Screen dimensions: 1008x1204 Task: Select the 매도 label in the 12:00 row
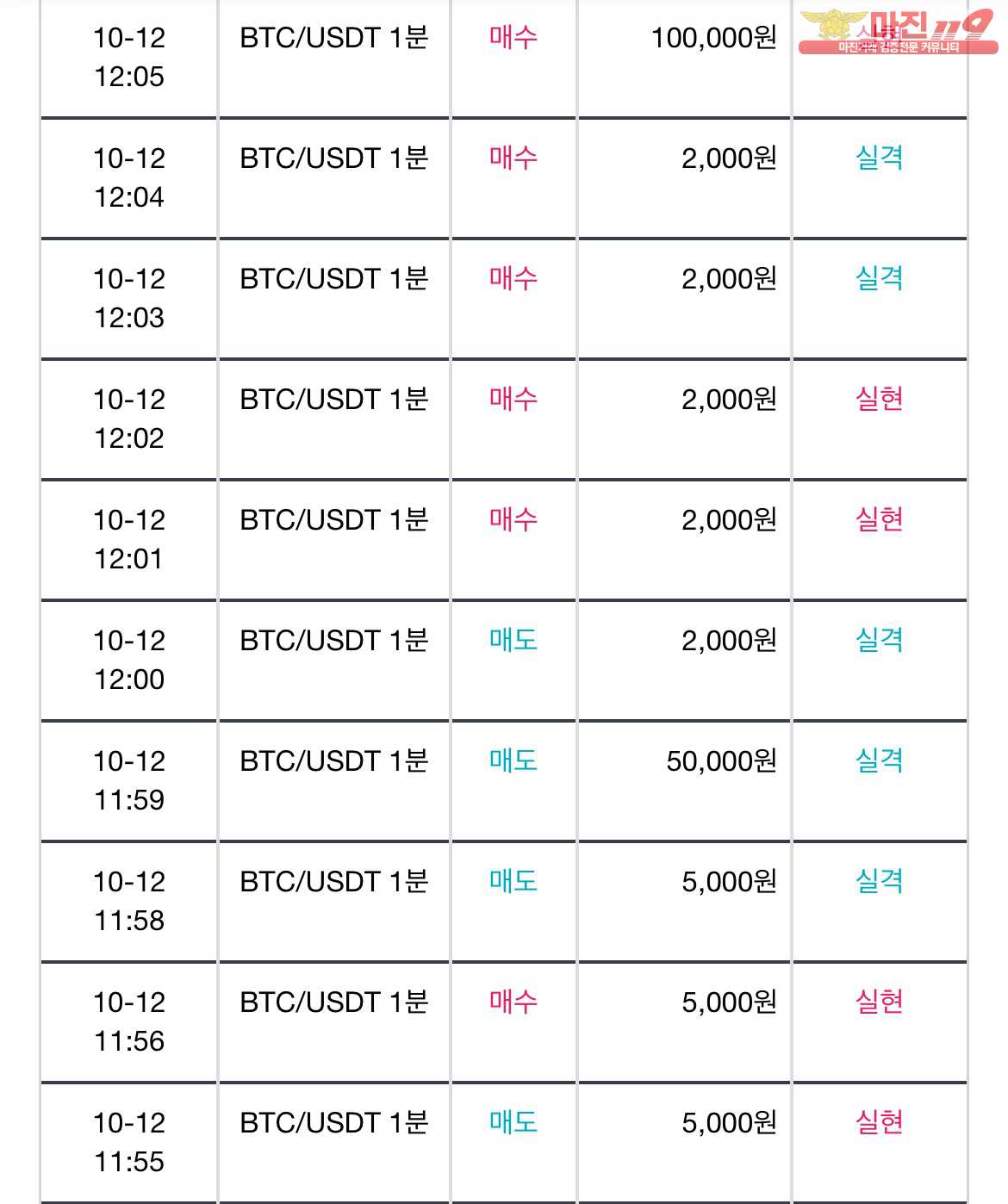pyautogui.click(x=513, y=640)
